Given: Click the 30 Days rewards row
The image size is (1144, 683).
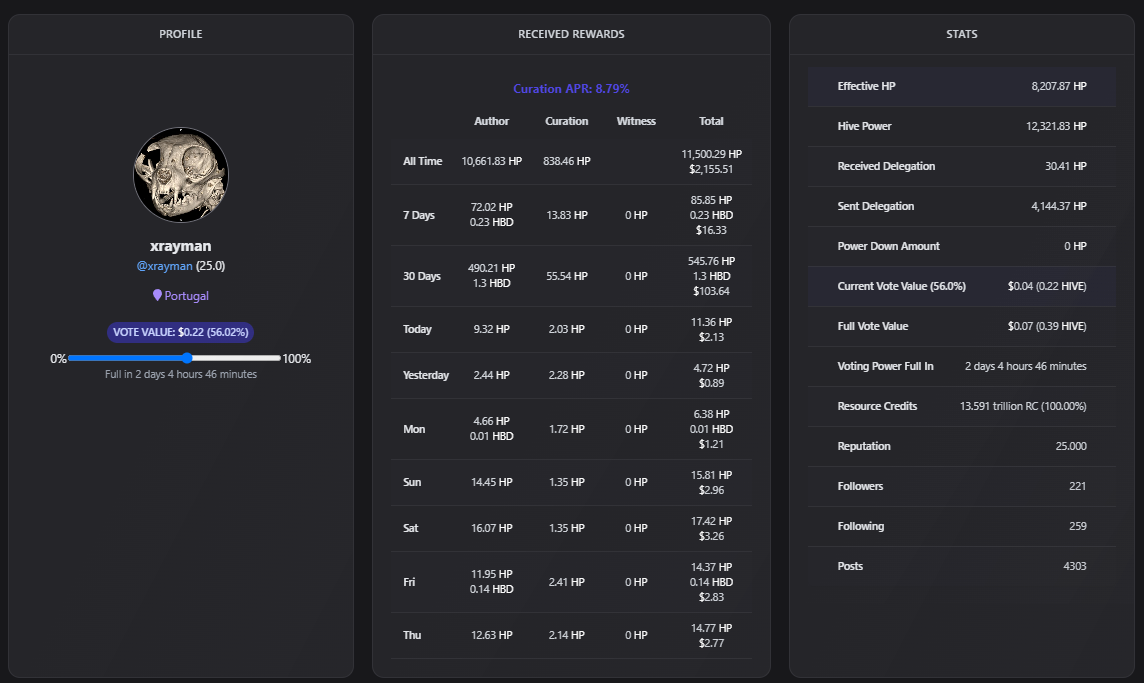Looking at the screenshot, I should tap(571, 276).
